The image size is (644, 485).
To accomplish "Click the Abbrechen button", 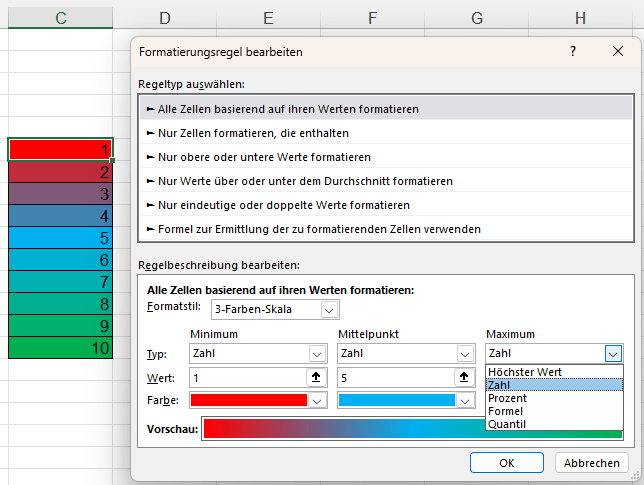I will tap(591, 463).
